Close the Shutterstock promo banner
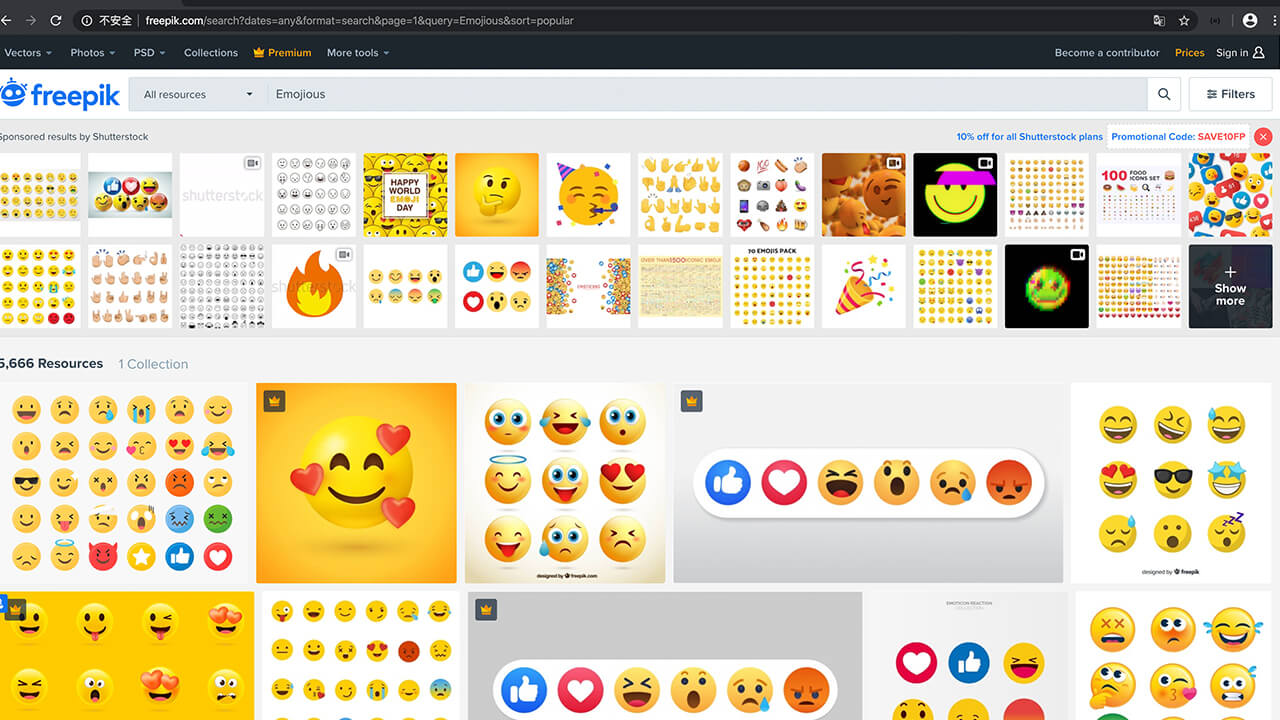 (x=1263, y=137)
